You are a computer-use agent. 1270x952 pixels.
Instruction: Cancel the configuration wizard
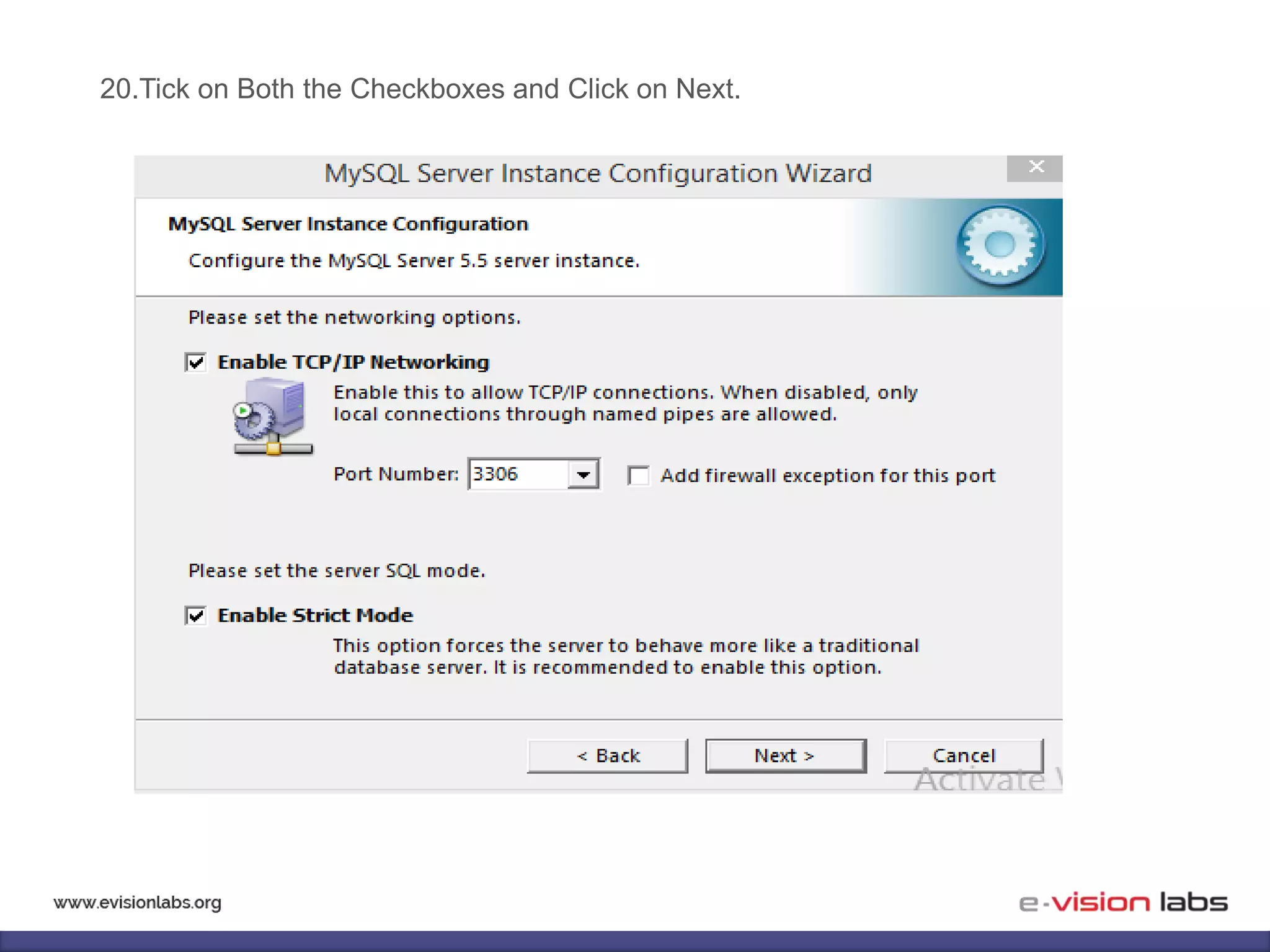tap(964, 756)
